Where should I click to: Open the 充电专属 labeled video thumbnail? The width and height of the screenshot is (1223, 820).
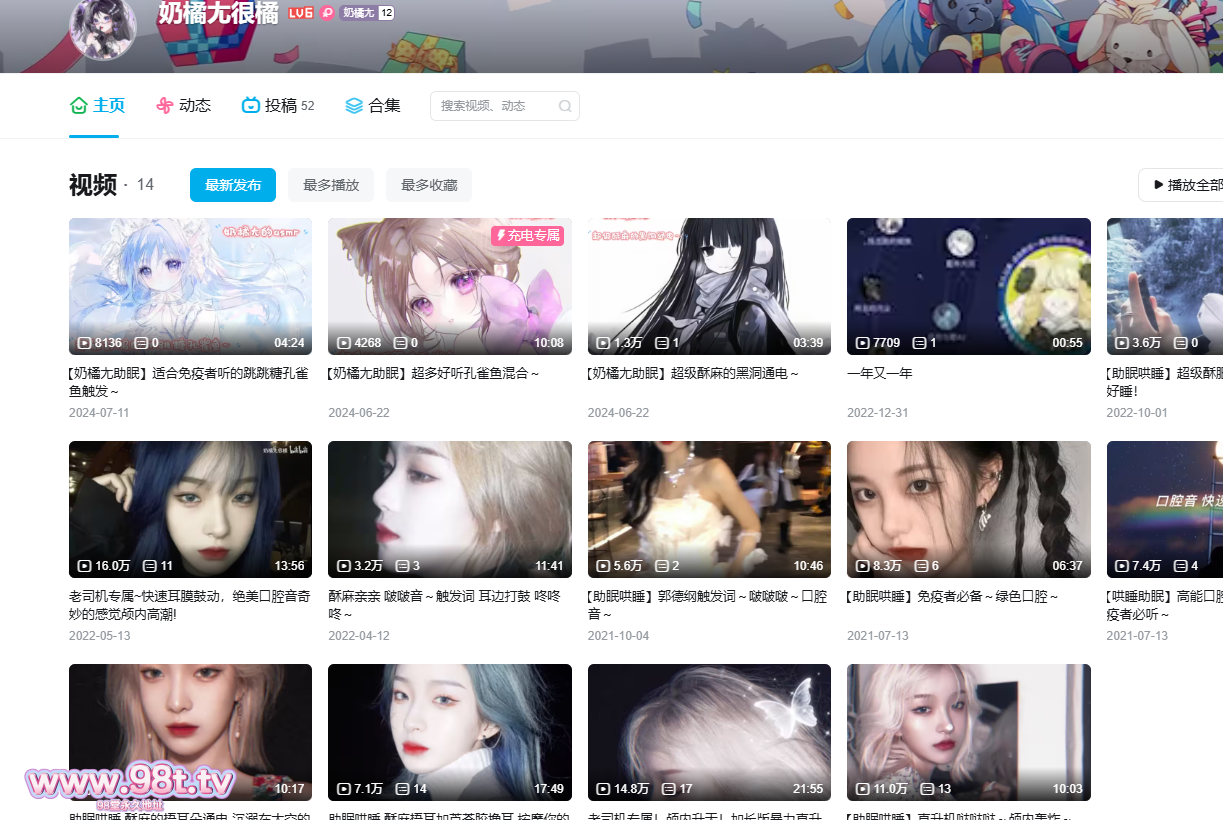pos(449,286)
